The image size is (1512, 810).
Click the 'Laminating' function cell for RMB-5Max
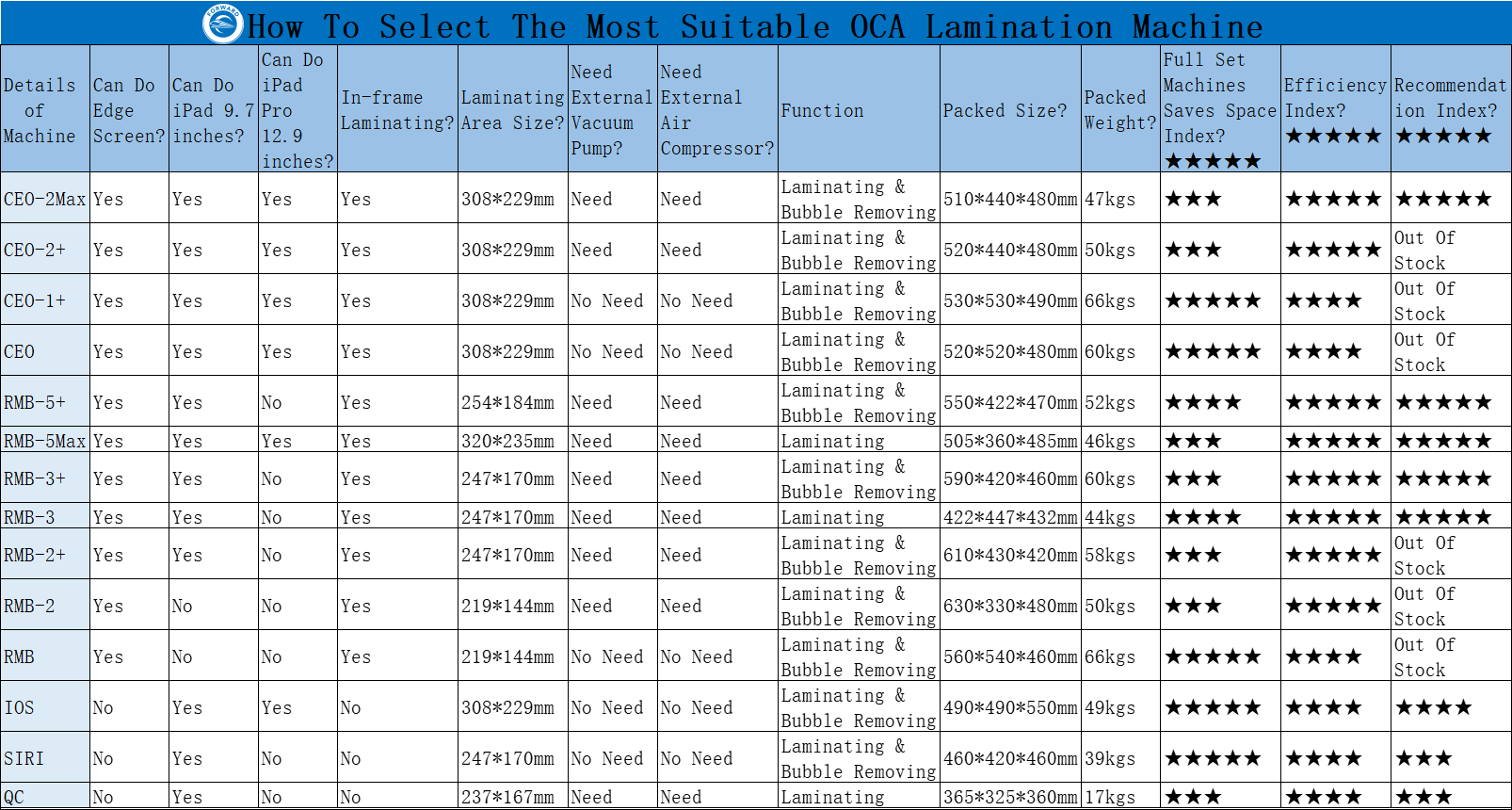click(x=859, y=441)
